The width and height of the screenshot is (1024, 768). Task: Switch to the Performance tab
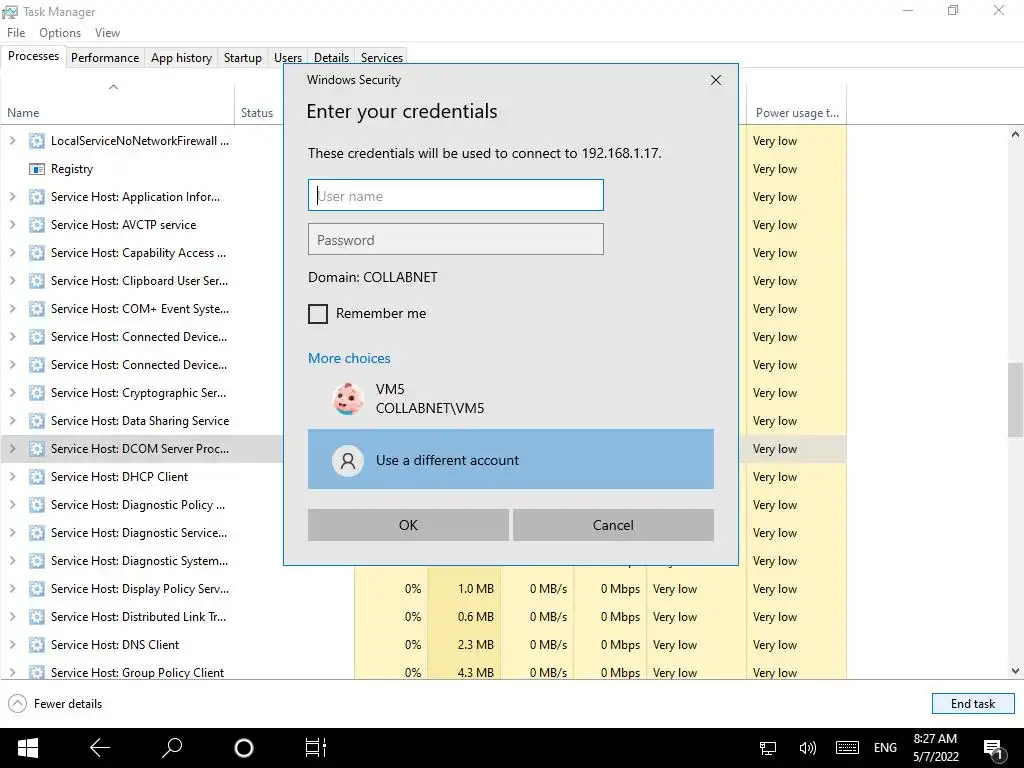coord(105,57)
